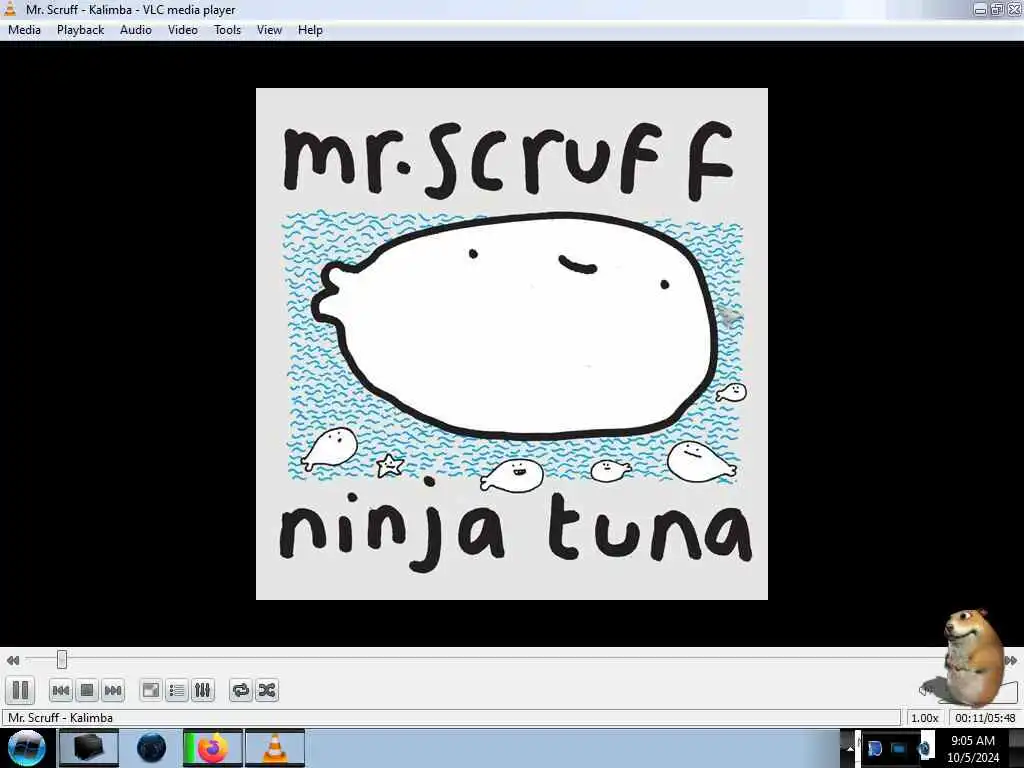Open the View menu
The width and height of the screenshot is (1024, 768).
pos(269,30)
